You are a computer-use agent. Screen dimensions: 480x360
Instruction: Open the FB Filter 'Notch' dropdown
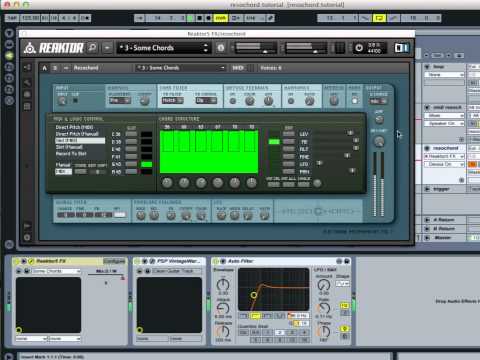pyautogui.click(x=172, y=100)
